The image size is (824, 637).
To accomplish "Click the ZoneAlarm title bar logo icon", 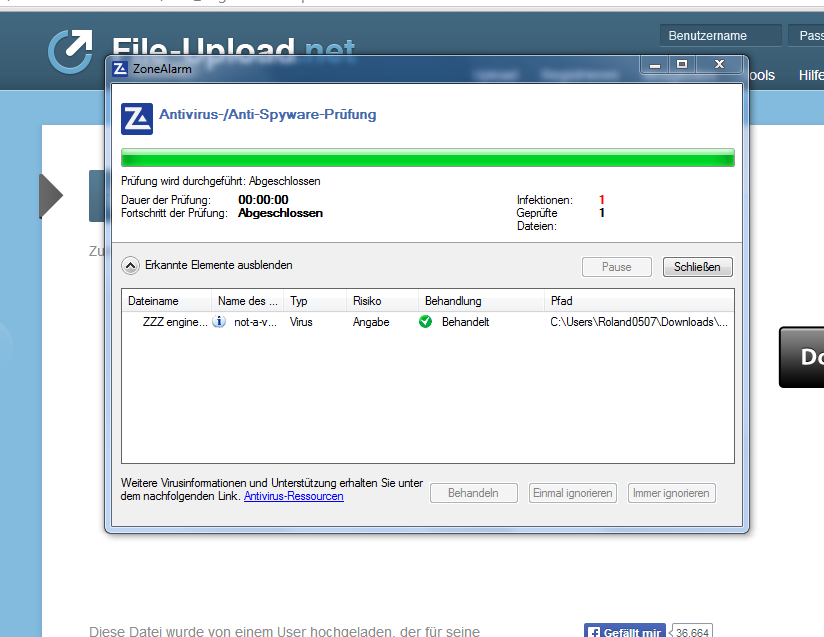I will point(120,69).
